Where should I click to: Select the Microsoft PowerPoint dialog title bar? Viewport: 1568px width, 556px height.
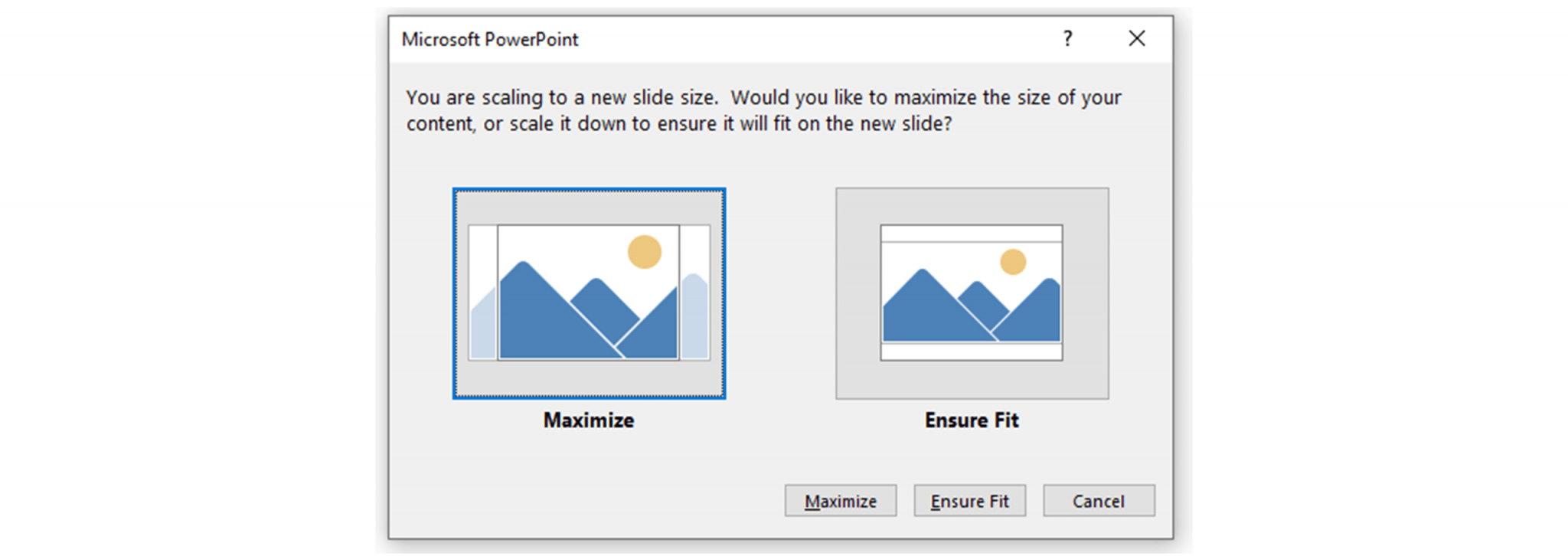click(689, 38)
